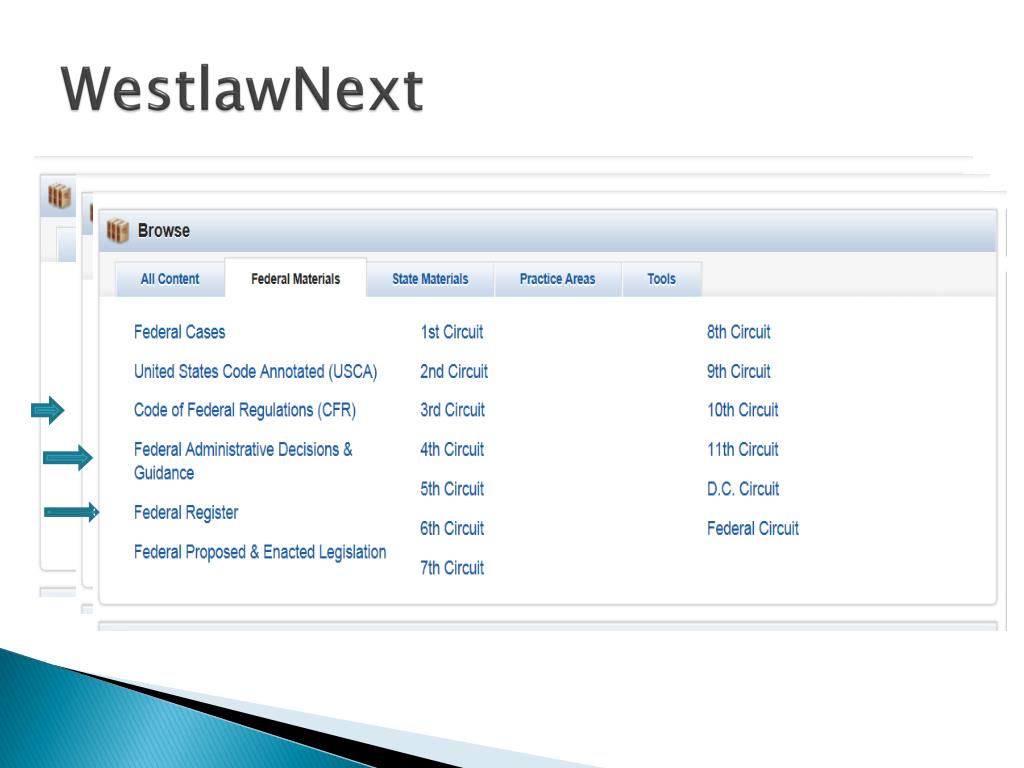Click the books icon beside Browse
The height and width of the screenshot is (768, 1024).
118,231
